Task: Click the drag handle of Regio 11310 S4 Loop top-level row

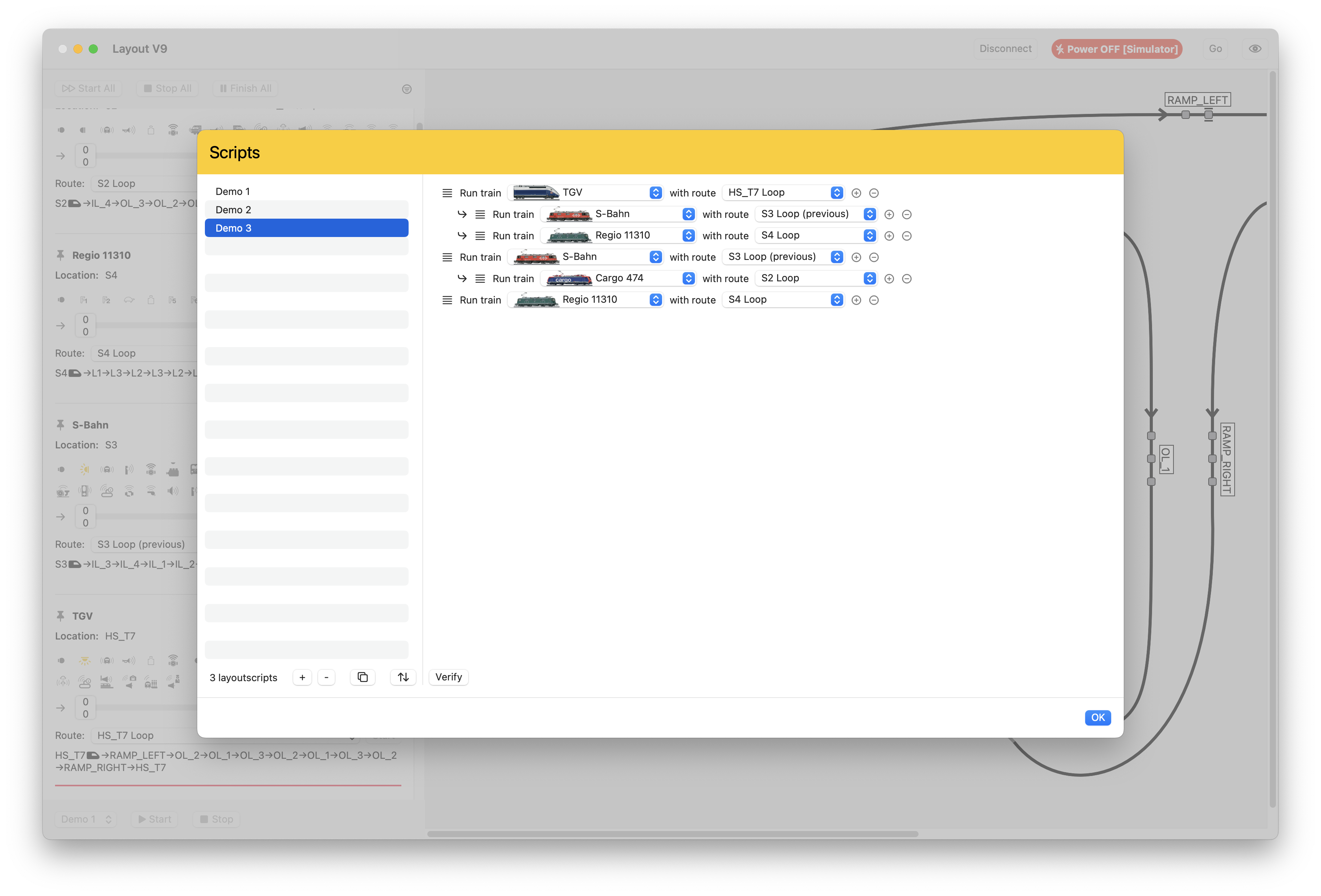Action: 447,300
